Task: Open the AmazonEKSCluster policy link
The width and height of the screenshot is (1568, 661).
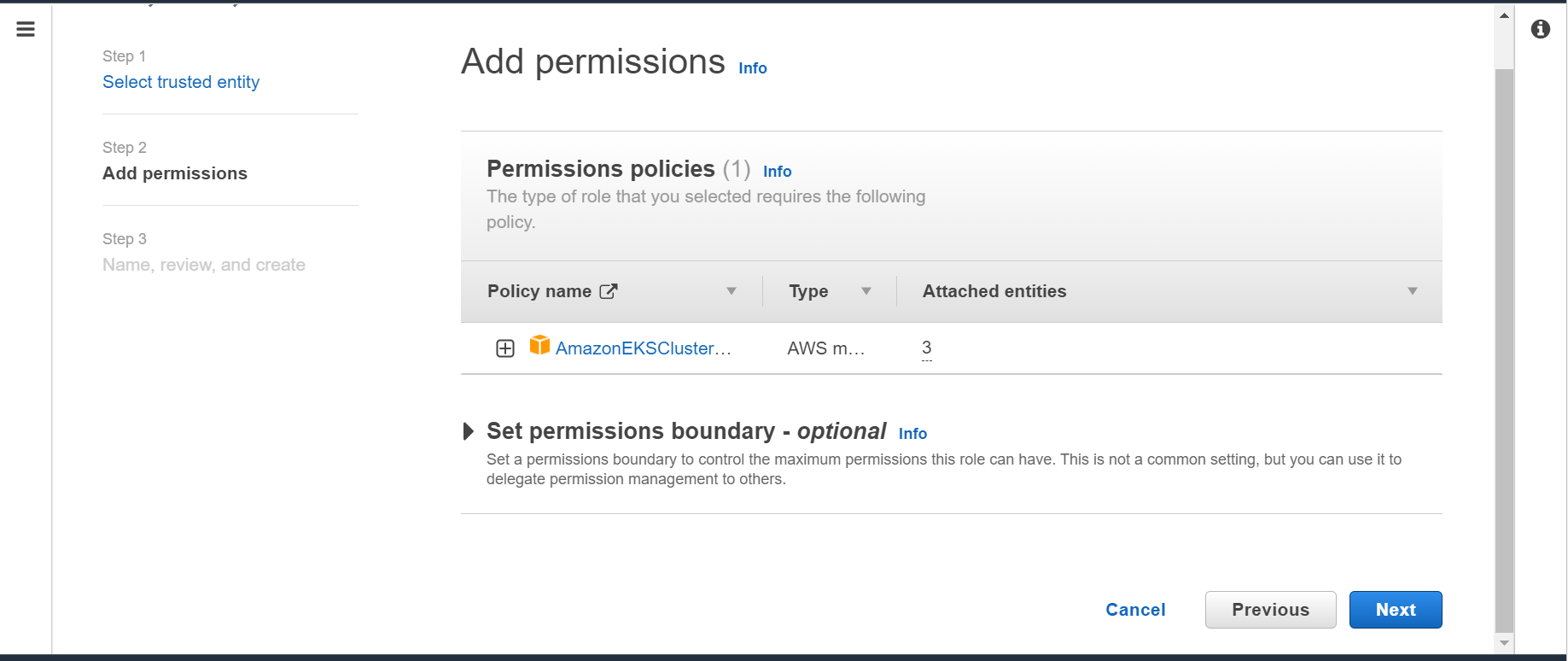Action: [644, 348]
